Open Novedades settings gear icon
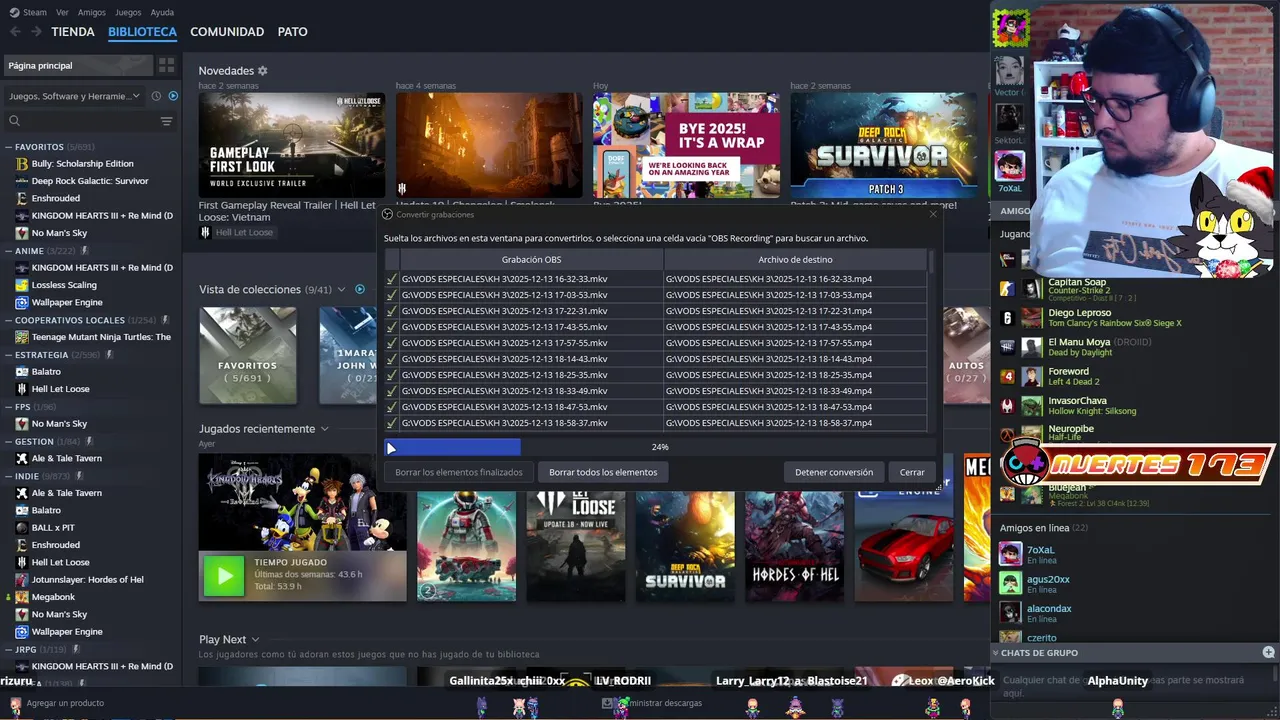Image resolution: width=1280 pixels, height=720 pixels. coord(263,71)
